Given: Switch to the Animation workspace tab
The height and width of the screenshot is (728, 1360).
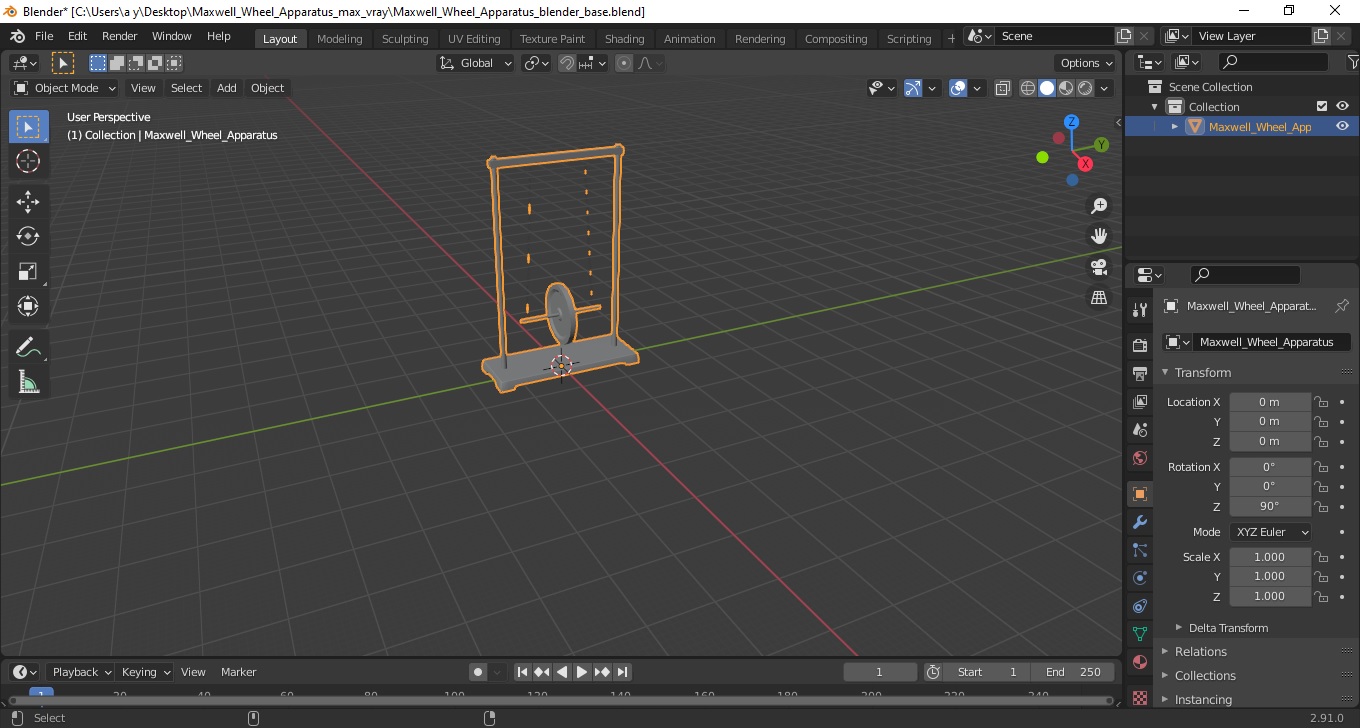Looking at the screenshot, I should 690,39.
